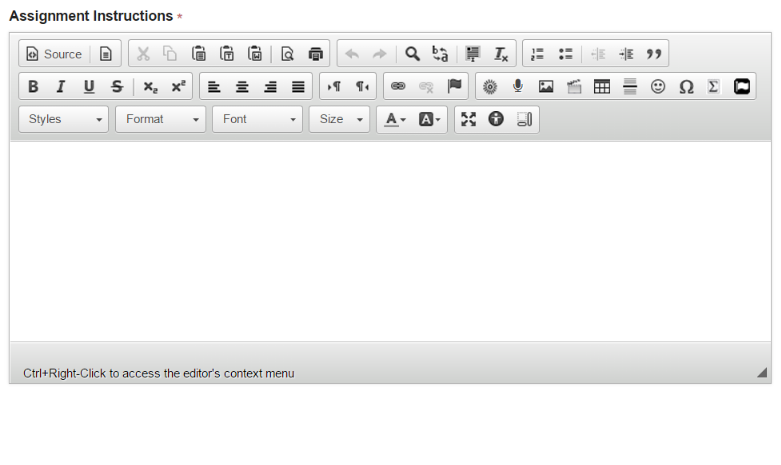Insert a Table
The width and height of the screenshot is (781, 465).
(602, 87)
